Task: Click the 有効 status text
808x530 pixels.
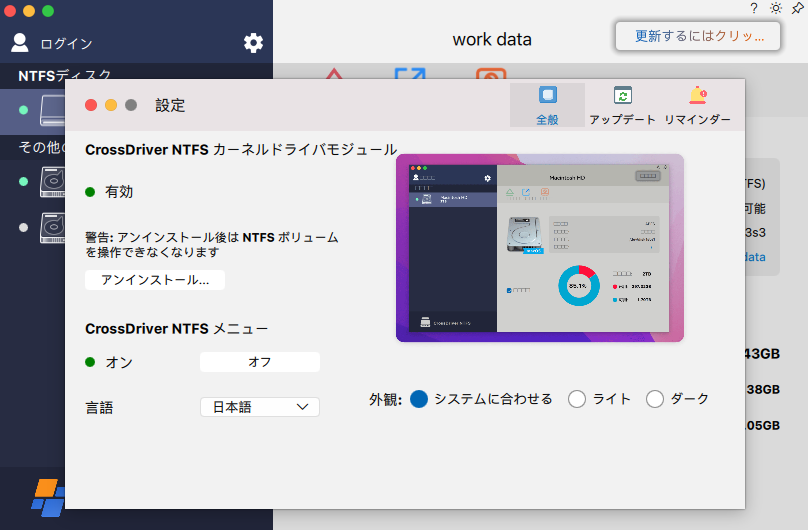Action: point(119,192)
